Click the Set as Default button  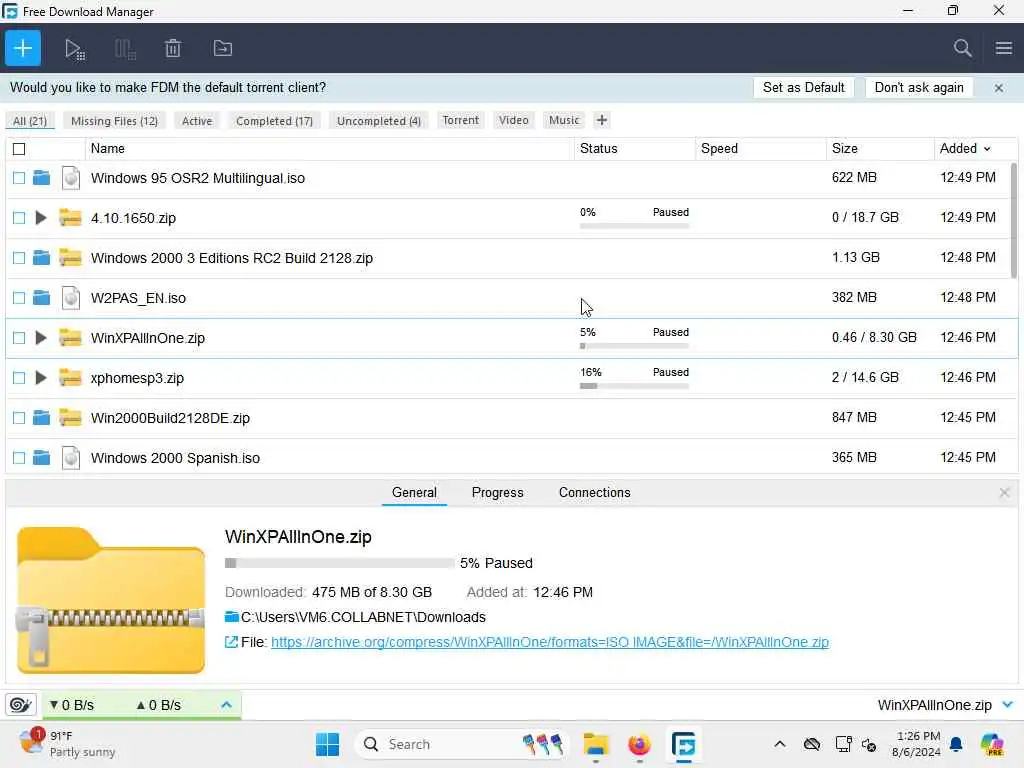click(803, 88)
